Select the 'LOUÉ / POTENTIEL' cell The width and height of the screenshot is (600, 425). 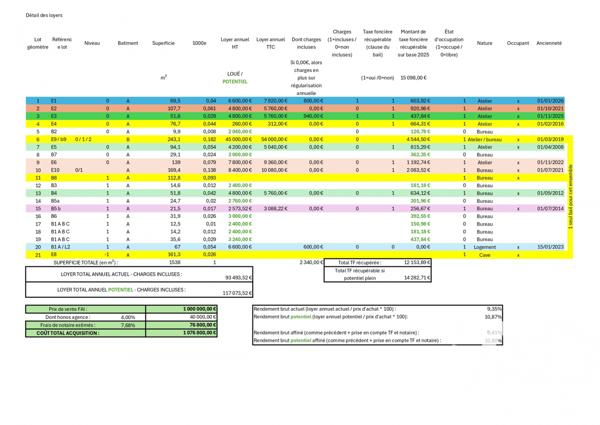tap(236, 77)
